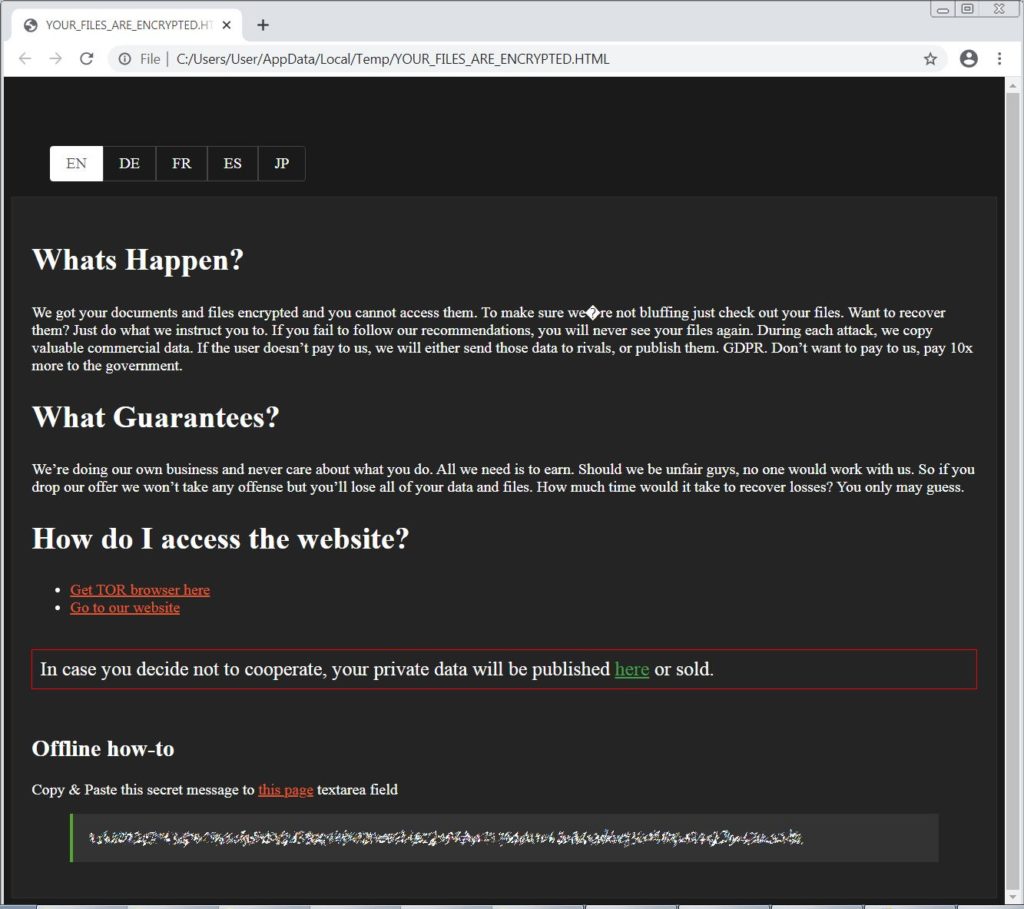The height and width of the screenshot is (909, 1024).
Task: Open the 'this page' link
Action: click(x=285, y=789)
